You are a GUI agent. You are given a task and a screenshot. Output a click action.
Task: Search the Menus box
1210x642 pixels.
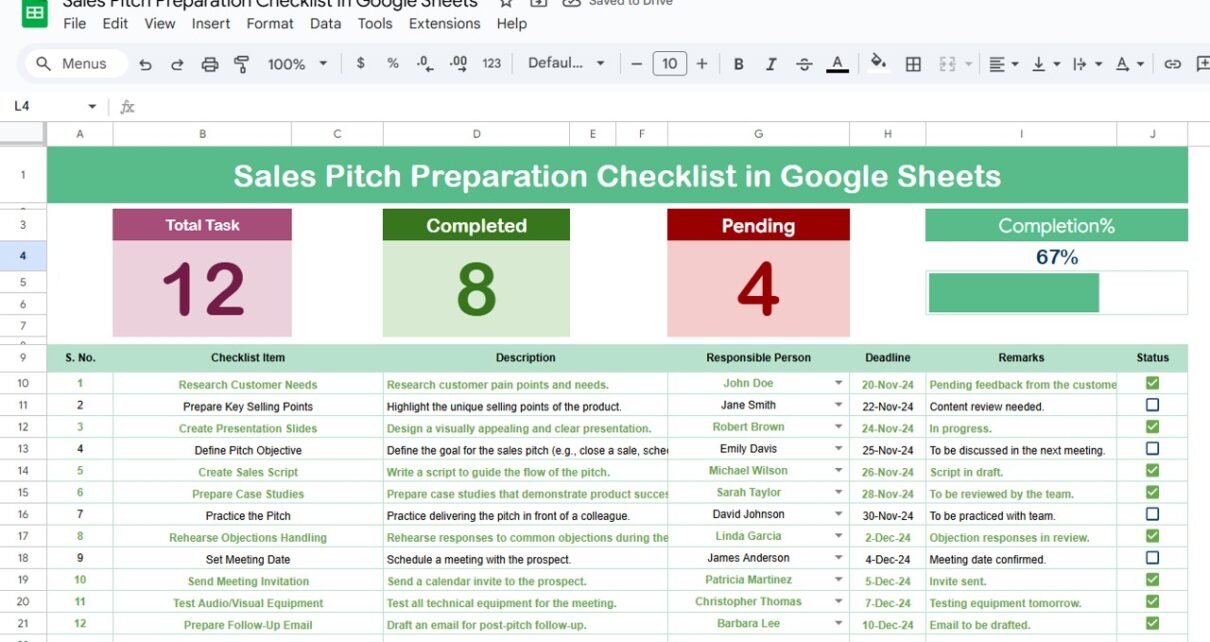(77, 64)
